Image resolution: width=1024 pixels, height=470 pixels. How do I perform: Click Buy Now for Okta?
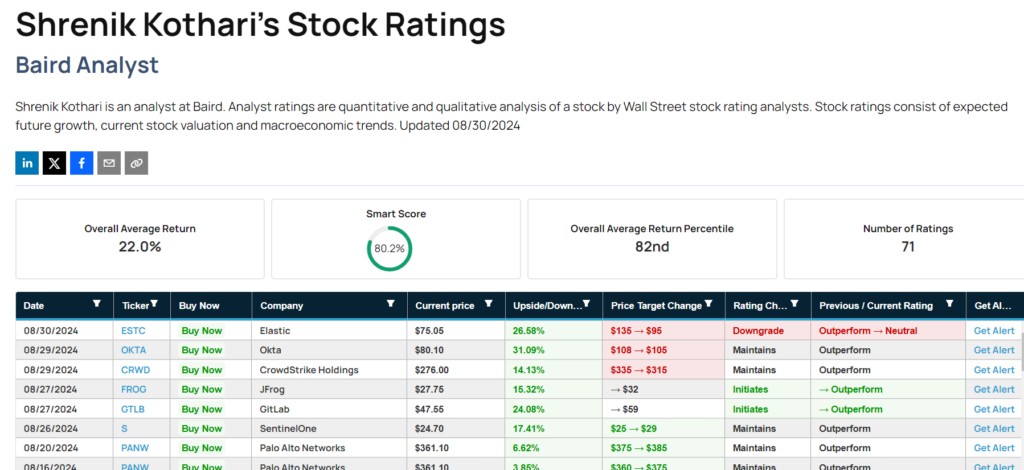(x=201, y=350)
